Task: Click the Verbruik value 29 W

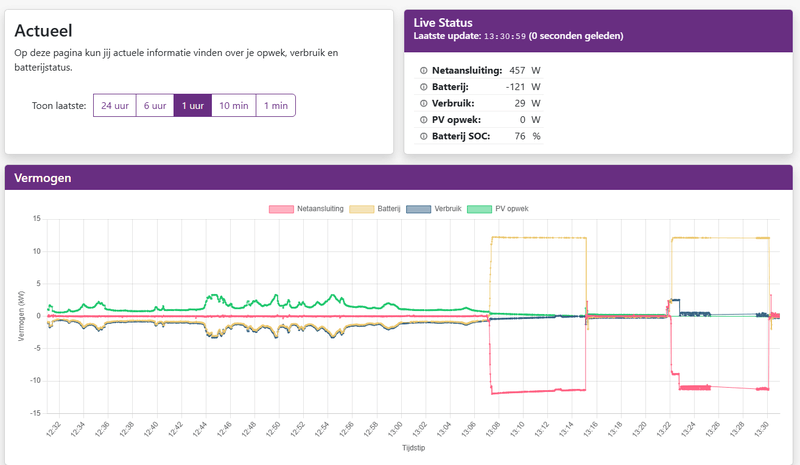Action: coord(527,103)
